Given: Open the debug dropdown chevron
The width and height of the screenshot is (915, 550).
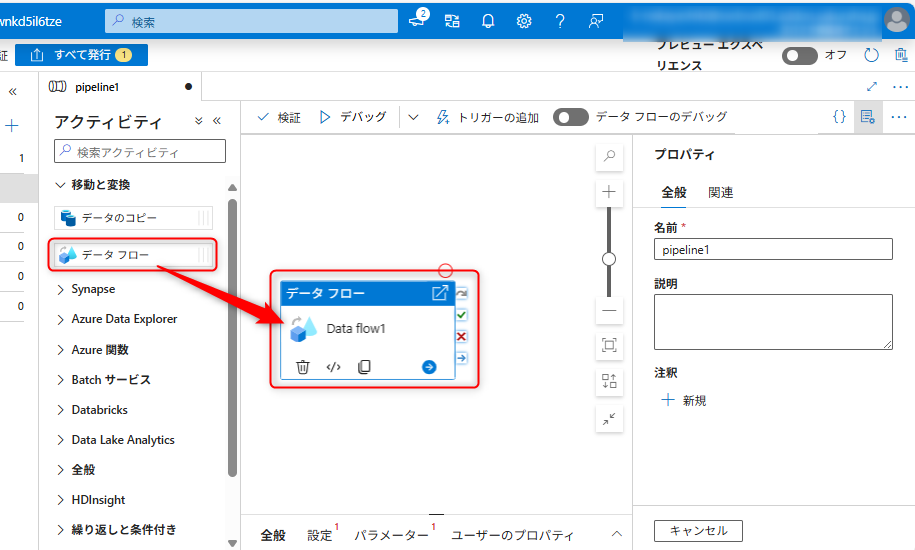Looking at the screenshot, I should pyautogui.click(x=413, y=117).
